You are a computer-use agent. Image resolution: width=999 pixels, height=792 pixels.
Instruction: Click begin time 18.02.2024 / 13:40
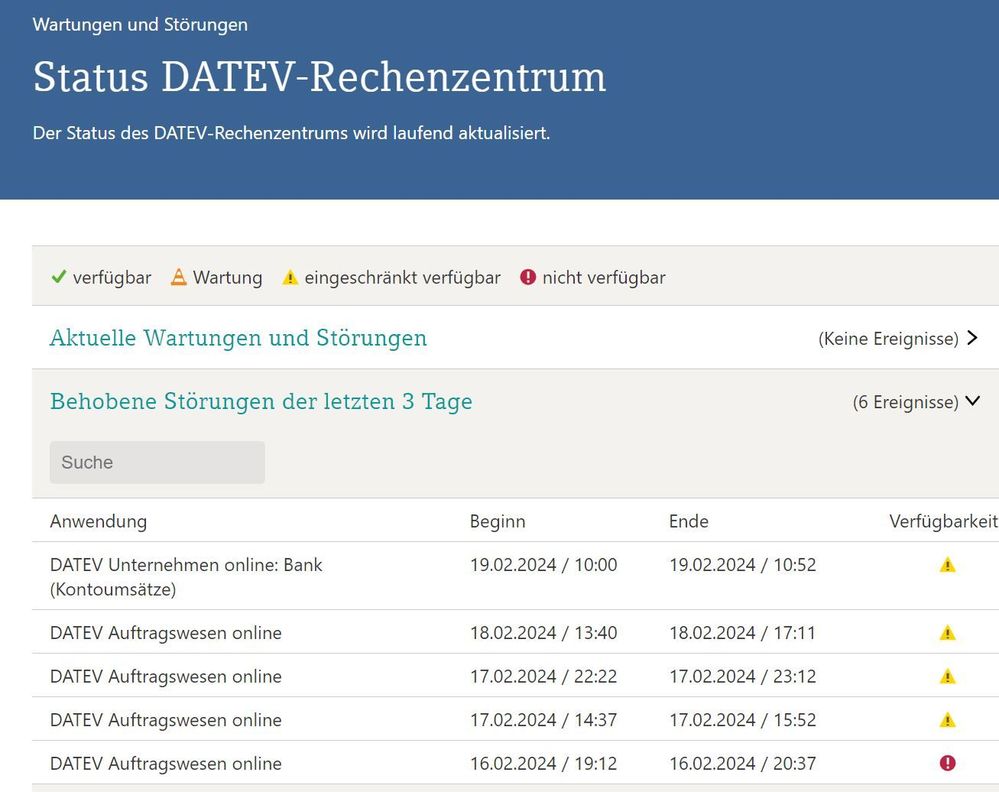click(x=543, y=633)
